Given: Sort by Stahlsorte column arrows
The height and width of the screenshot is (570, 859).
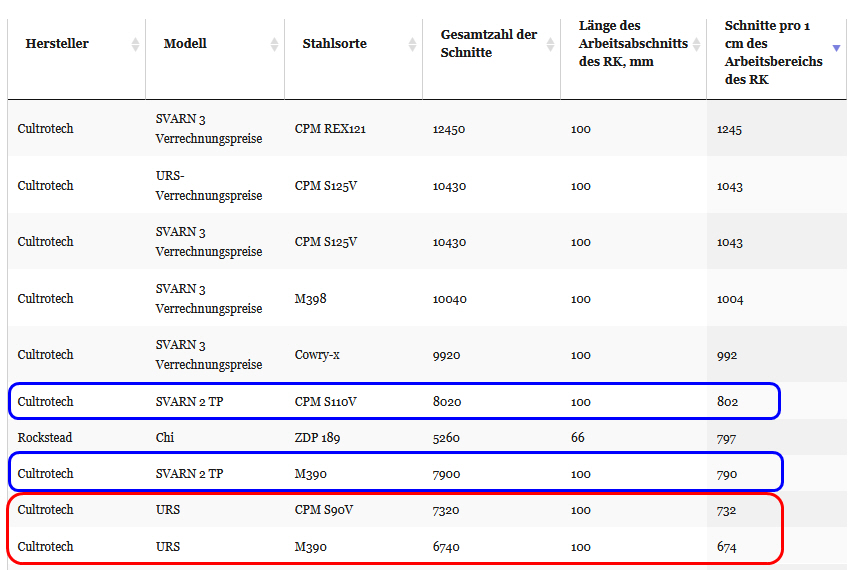Looking at the screenshot, I should coord(413,44).
